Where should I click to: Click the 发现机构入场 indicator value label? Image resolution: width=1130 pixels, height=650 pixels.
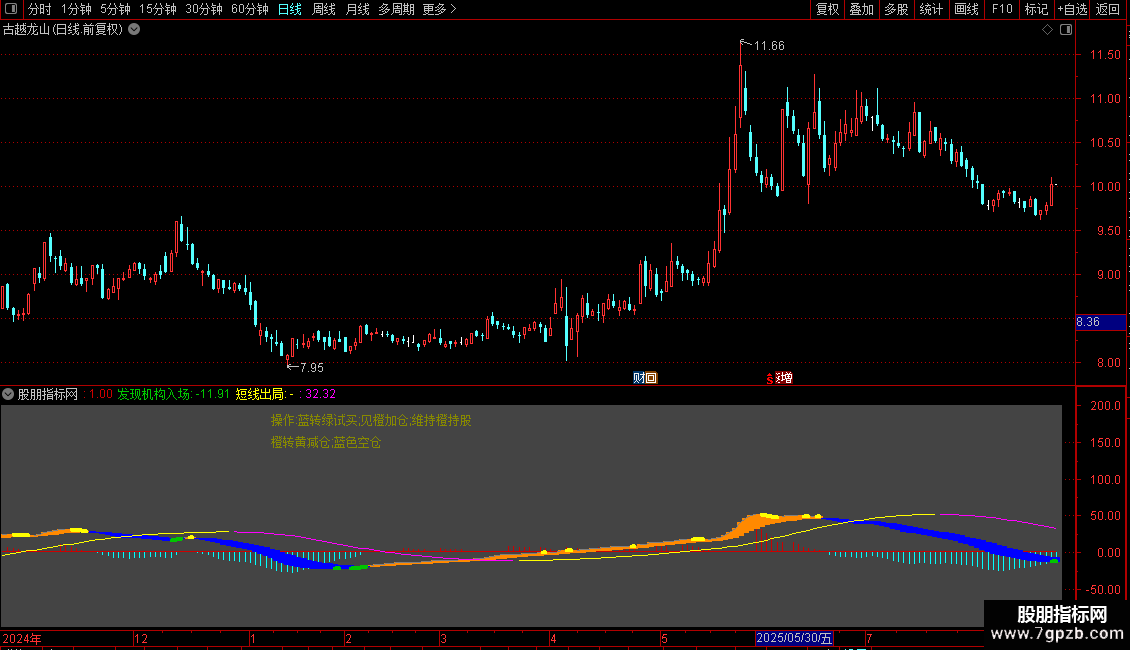point(173,394)
